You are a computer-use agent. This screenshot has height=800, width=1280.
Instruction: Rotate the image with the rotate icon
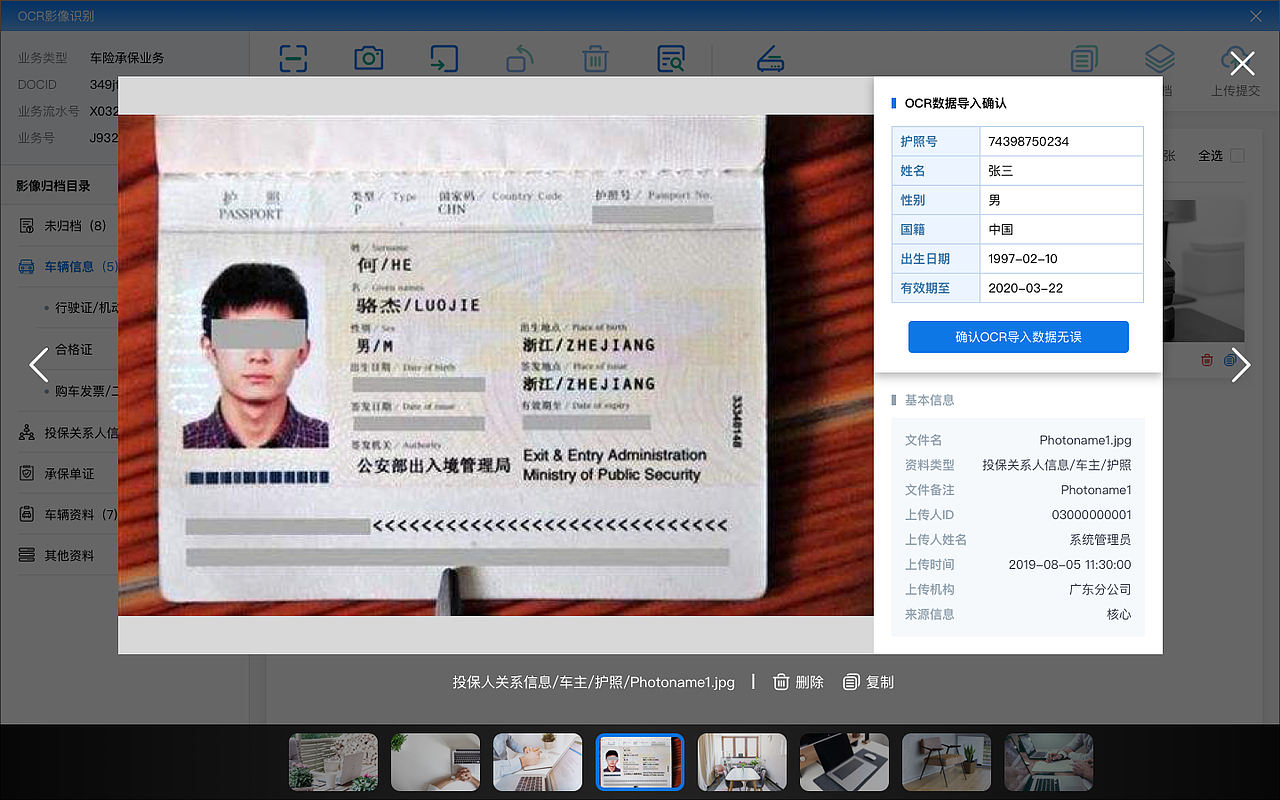tap(519, 59)
